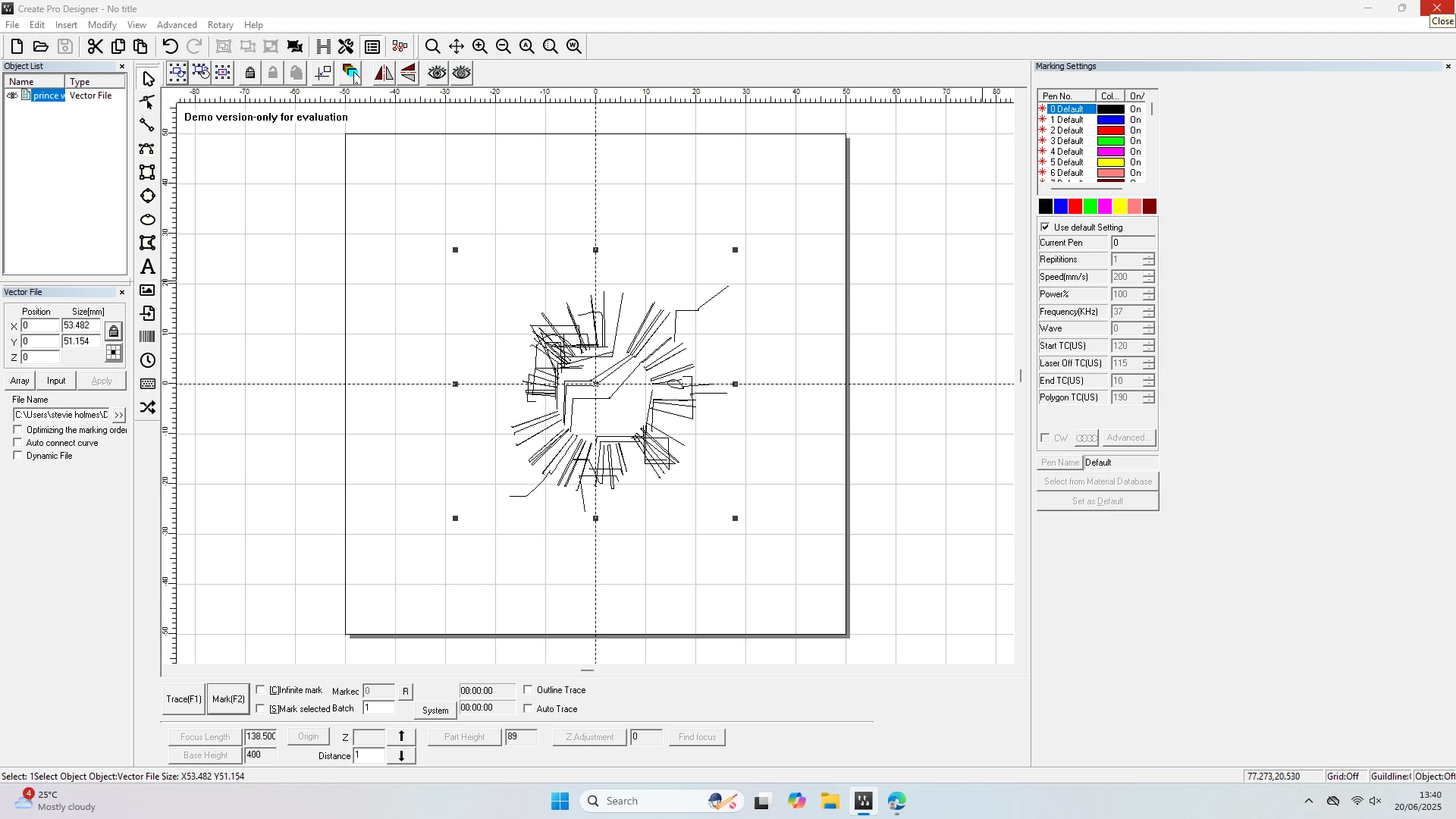Enable the Infinite mark checkbox
Screen dimensions: 1456x819
pyautogui.click(x=261, y=690)
